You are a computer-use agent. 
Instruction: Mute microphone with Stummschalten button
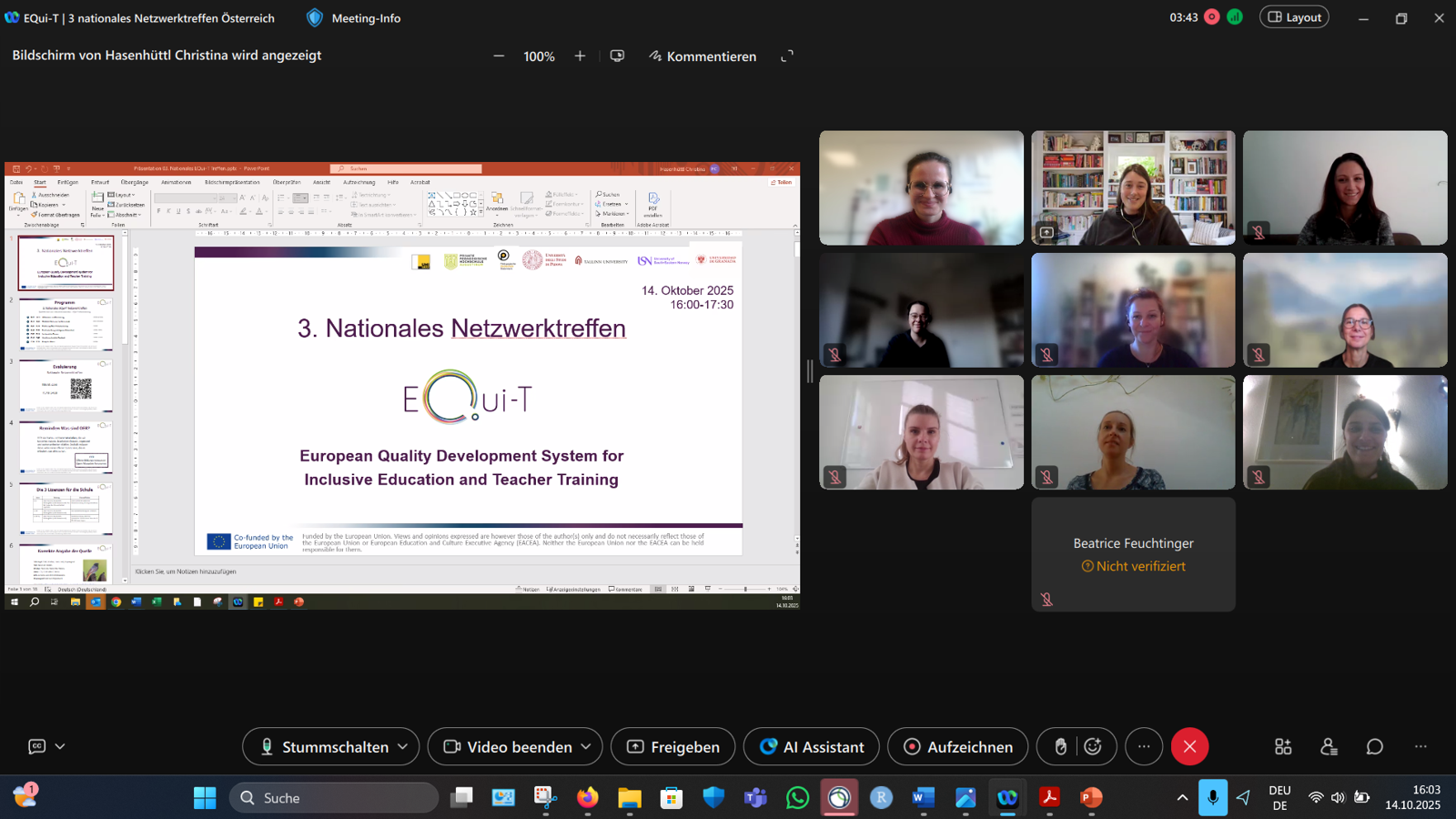(323, 746)
